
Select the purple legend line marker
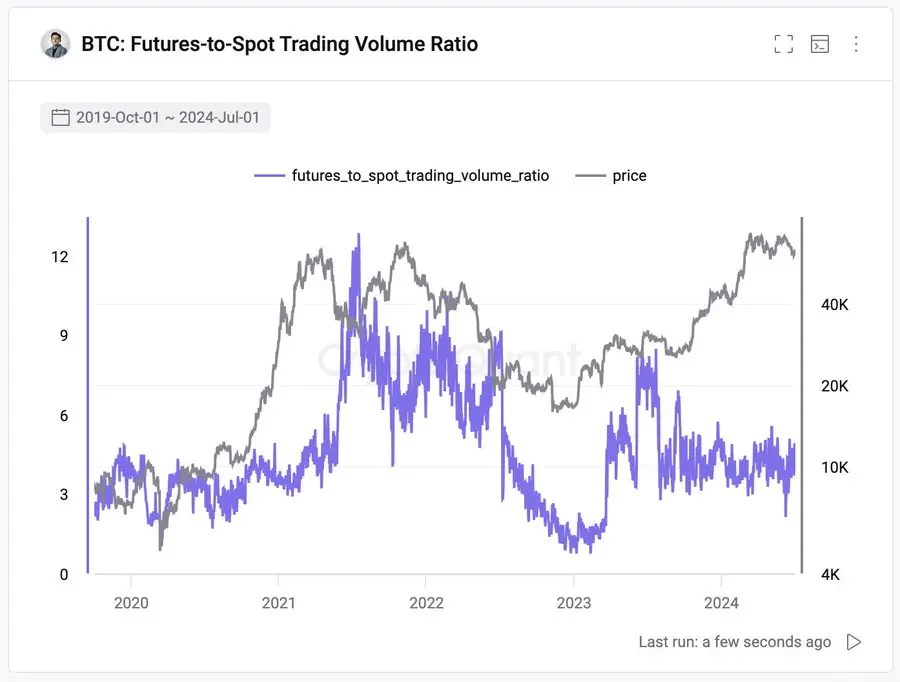pyautogui.click(x=270, y=175)
